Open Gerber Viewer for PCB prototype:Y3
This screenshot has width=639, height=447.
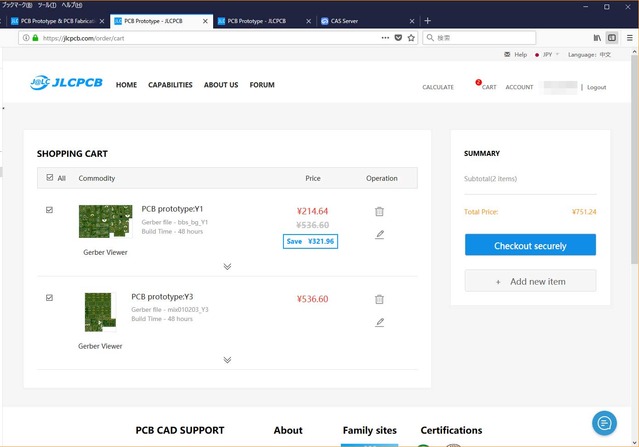100,346
